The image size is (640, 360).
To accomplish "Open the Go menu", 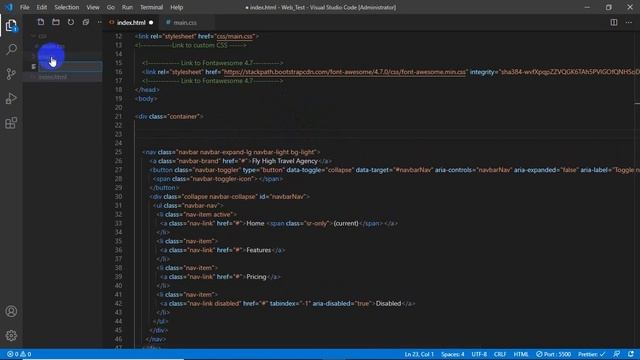I will pyautogui.click(x=111, y=7).
